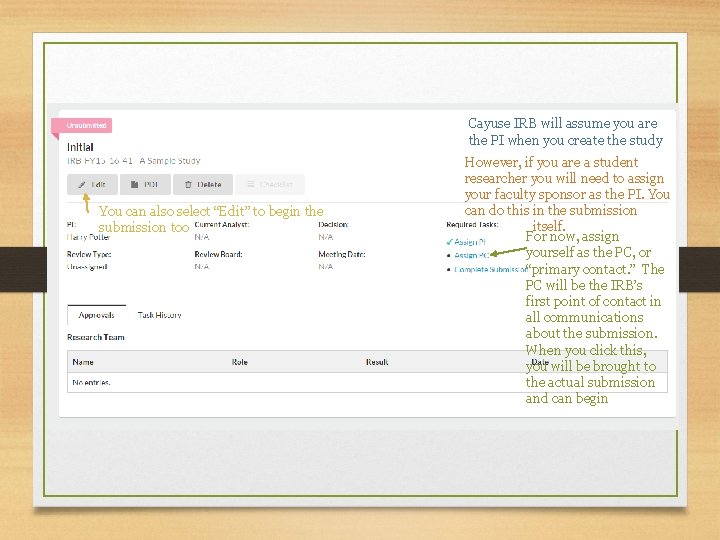This screenshot has width=720, height=540.
Task: Click the Role column header
Action: (240, 362)
